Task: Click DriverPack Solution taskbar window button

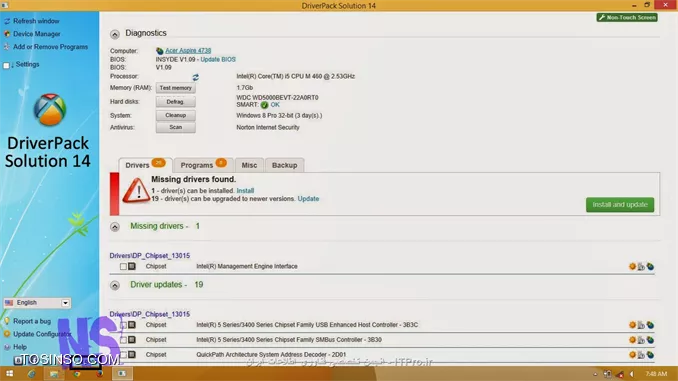Action: tap(122, 374)
